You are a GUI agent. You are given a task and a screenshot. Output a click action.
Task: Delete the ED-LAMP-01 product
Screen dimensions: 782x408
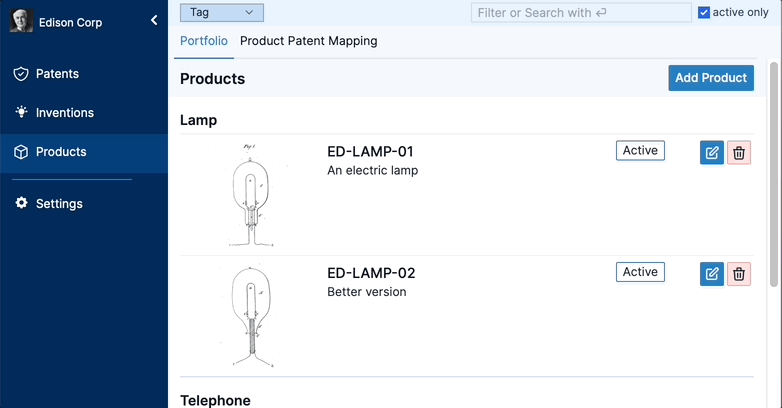tap(739, 153)
